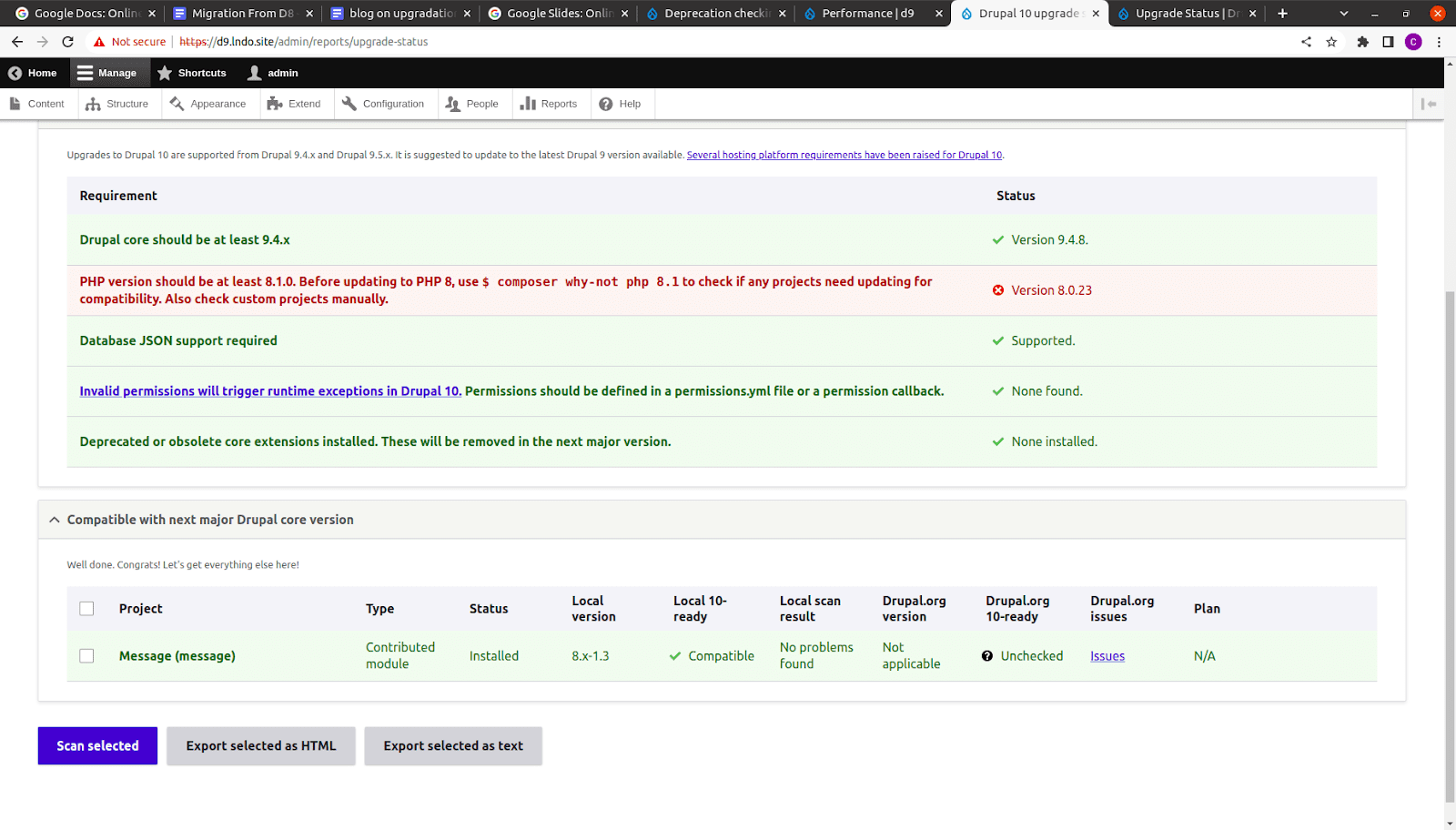
Task: Tick the Message (message) row checkbox
Action: (x=86, y=656)
